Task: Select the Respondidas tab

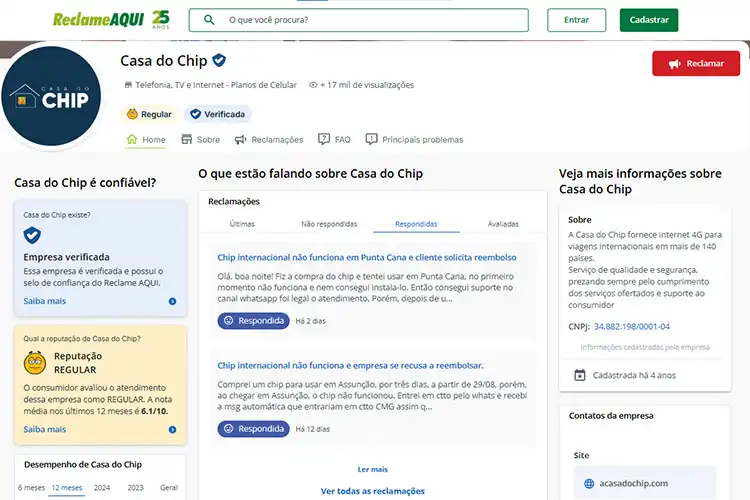Action: (416, 224)
